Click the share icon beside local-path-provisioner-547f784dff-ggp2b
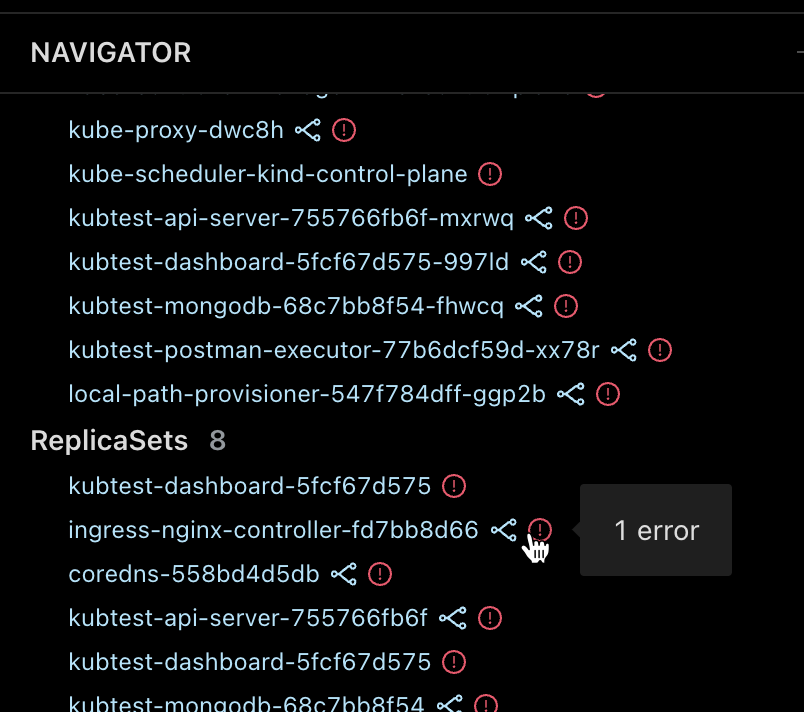The width and height of the screenshot is (804, 712). [x=571, y=394]
